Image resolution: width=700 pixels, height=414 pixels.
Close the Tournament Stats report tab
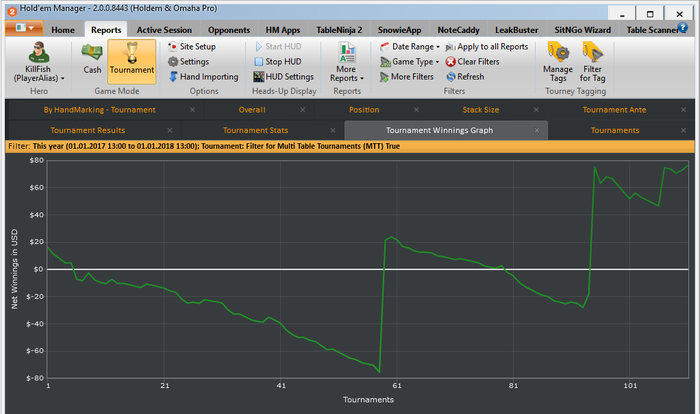click(333, 130)
